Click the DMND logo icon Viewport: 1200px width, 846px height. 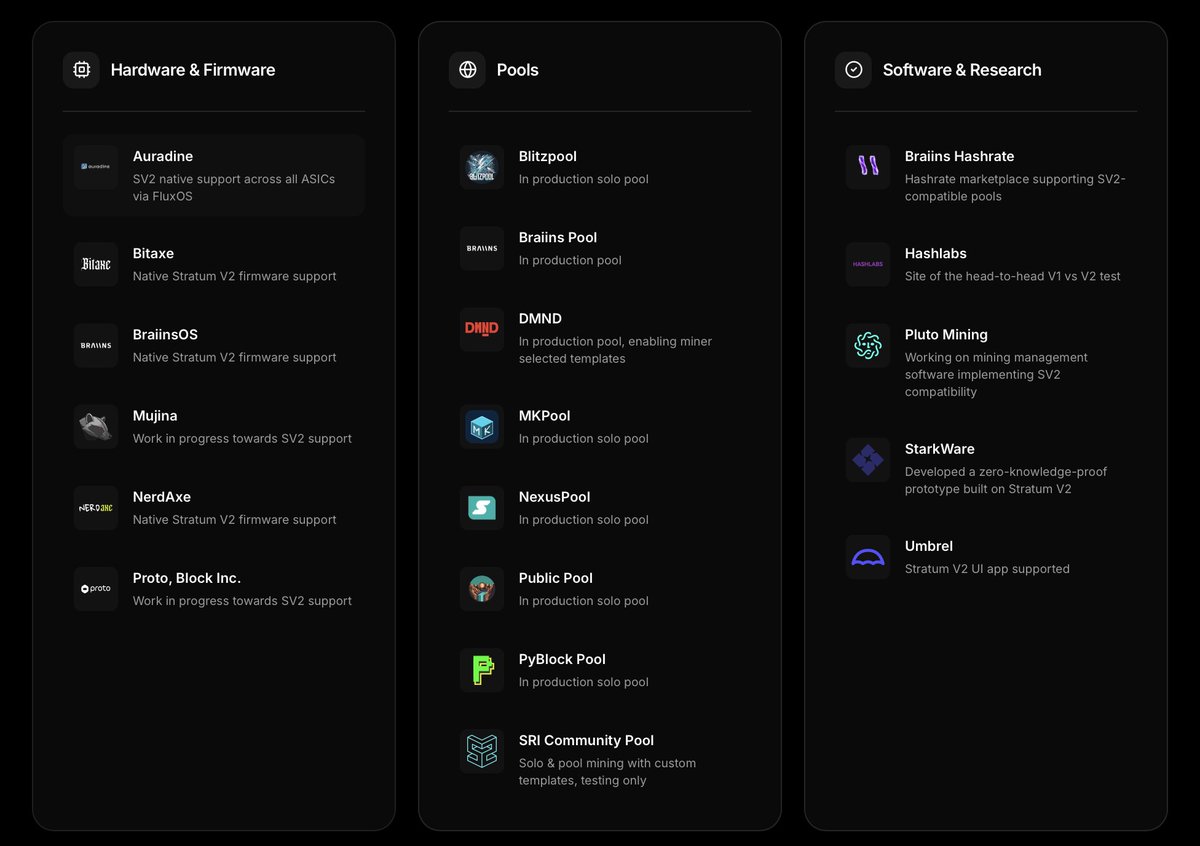(482, 329)
